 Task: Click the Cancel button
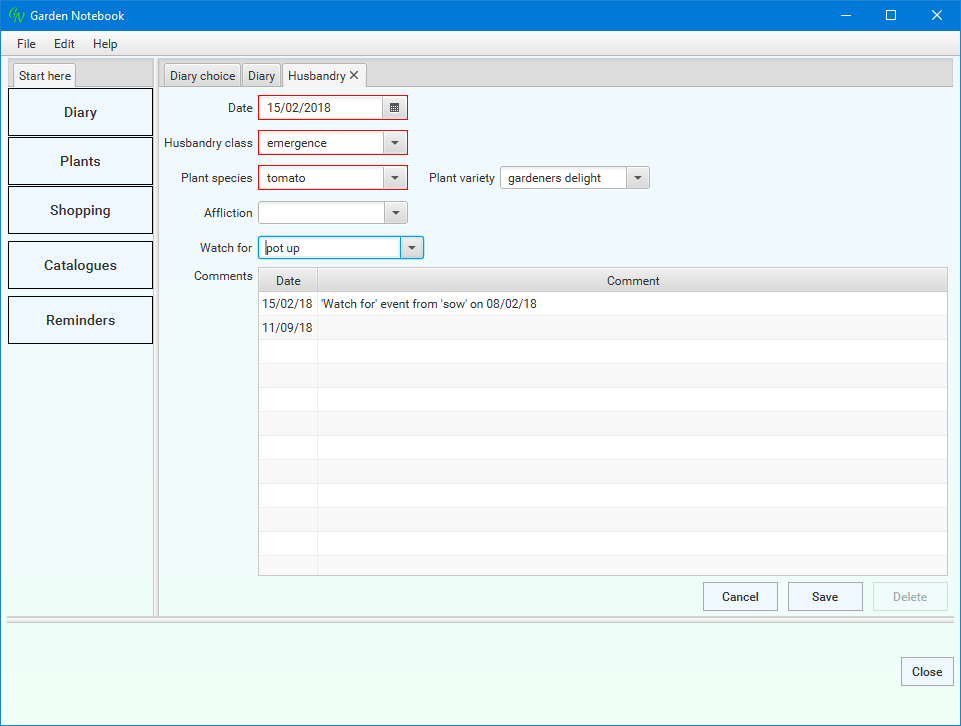[x=740, y=597]
